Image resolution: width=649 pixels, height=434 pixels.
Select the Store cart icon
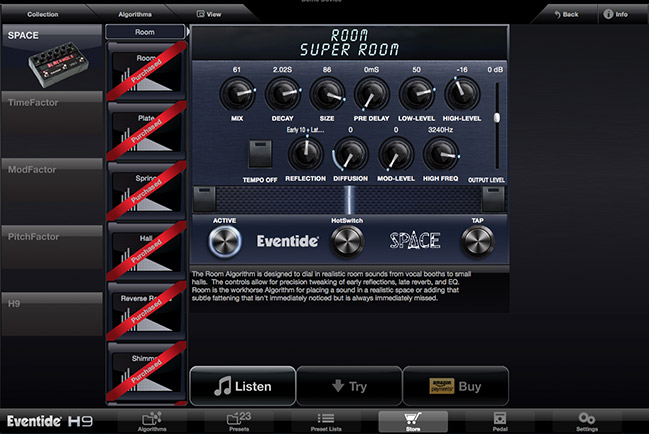pyautogui.click(x=413, y=422)
